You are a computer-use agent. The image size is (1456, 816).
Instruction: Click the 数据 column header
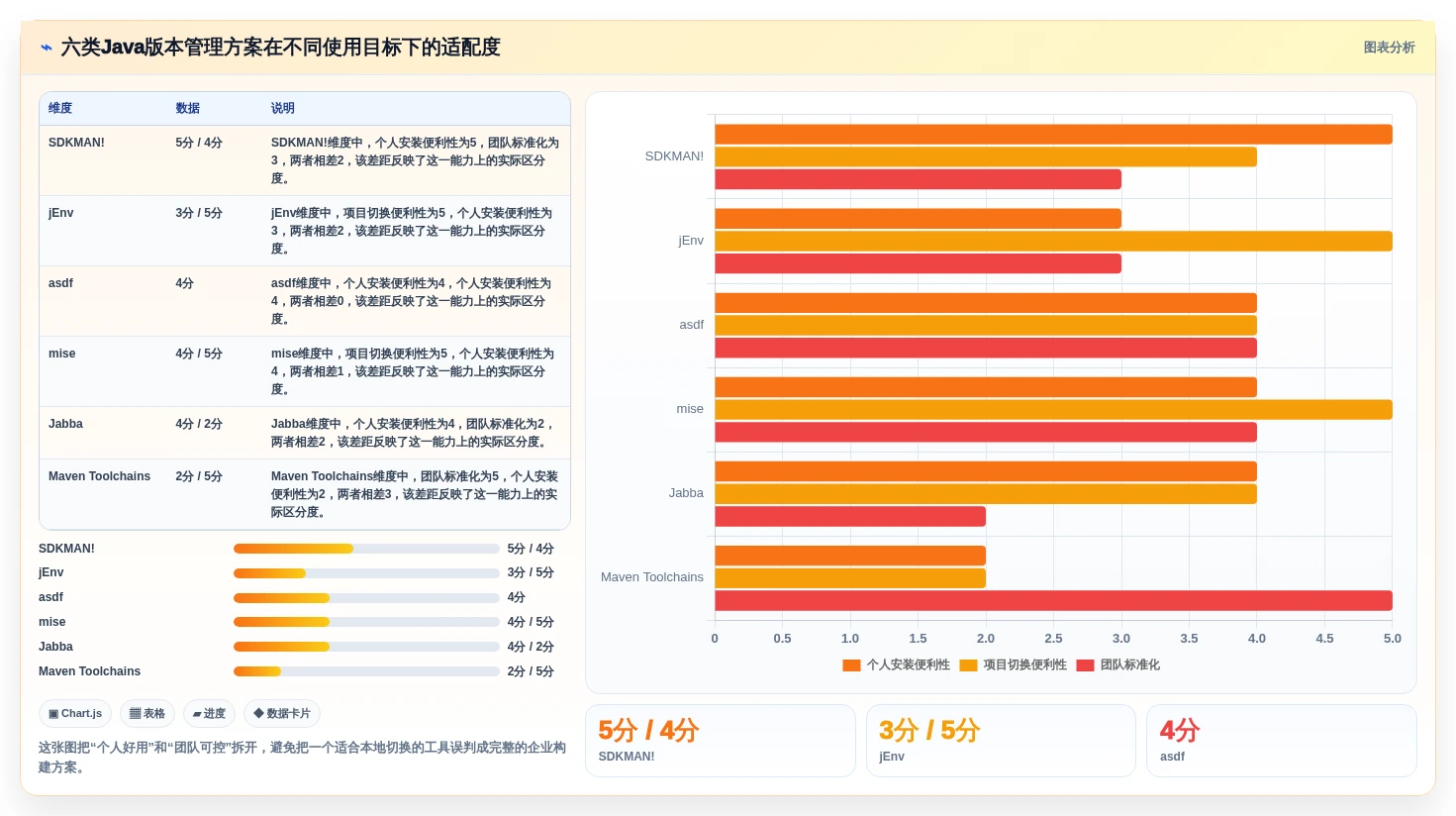[x=188, y=108]
